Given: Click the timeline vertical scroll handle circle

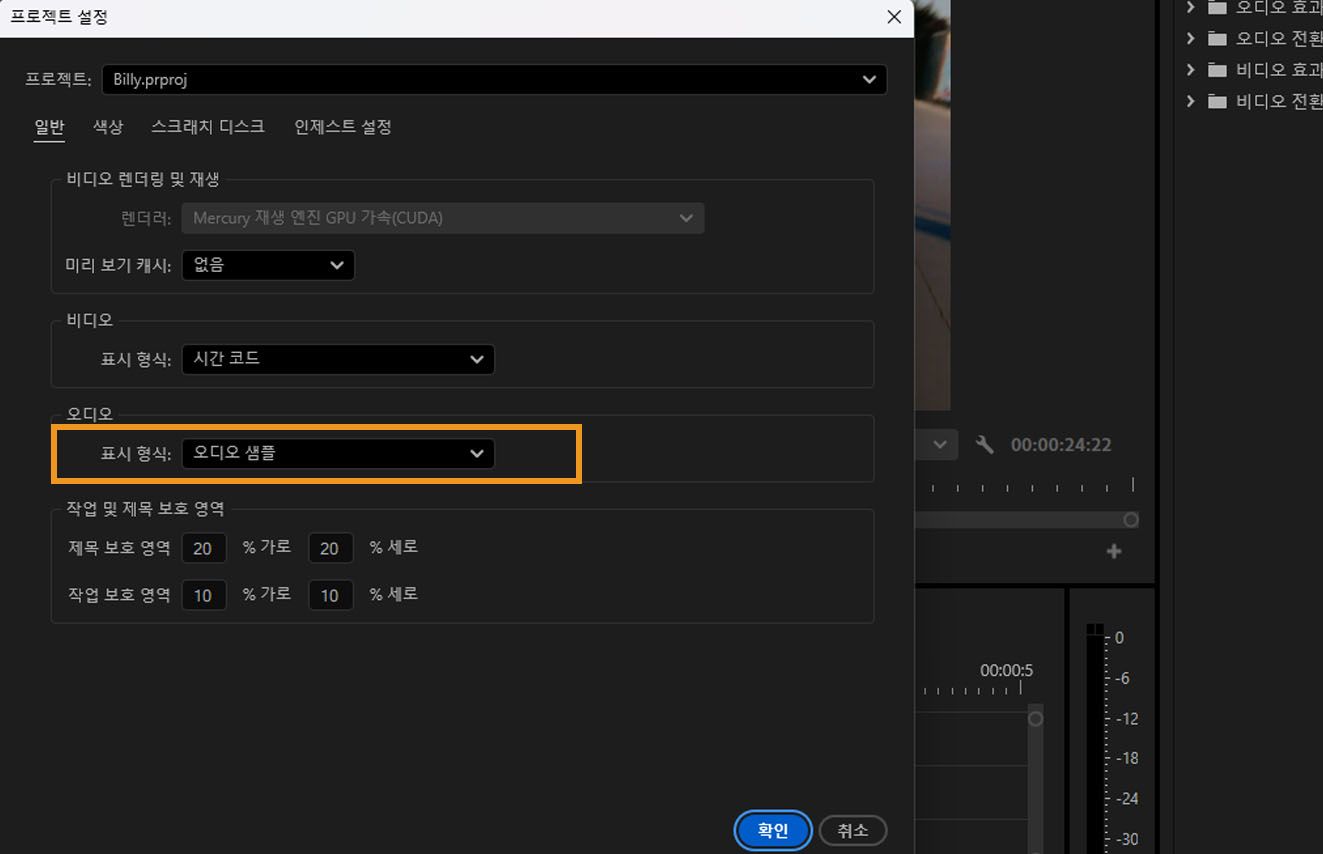Looking at the screenshot, I should click(1035, 719).
